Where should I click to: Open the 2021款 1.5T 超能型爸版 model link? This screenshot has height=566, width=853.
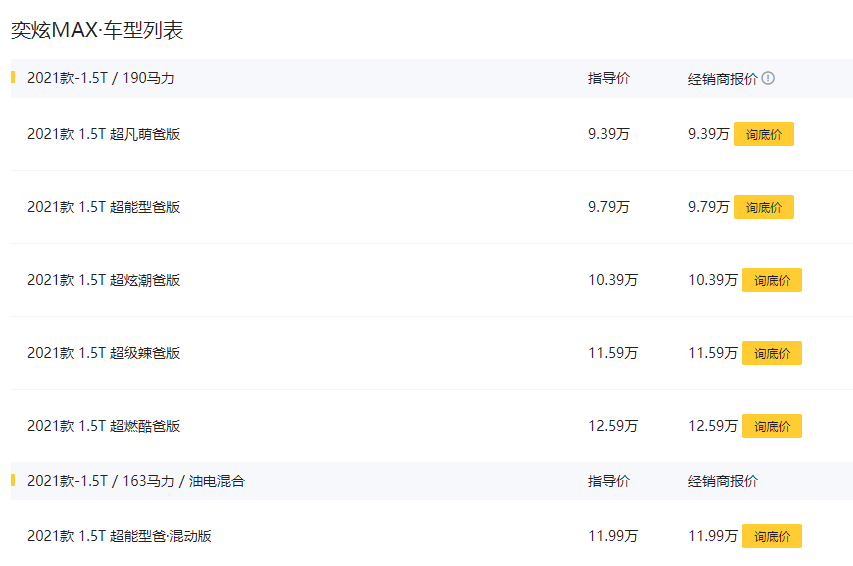(103, 207)
